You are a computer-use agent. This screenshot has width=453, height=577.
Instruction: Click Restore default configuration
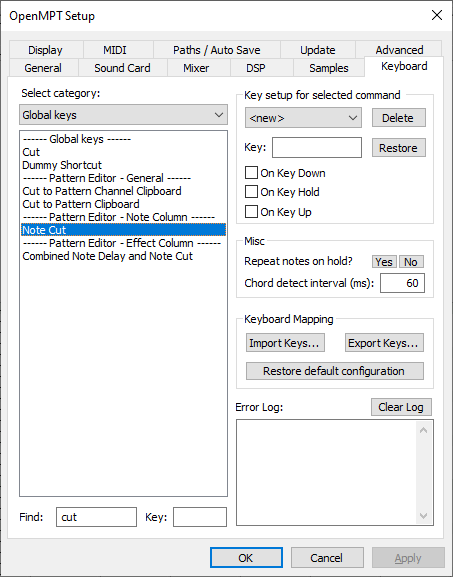(335, 371)
